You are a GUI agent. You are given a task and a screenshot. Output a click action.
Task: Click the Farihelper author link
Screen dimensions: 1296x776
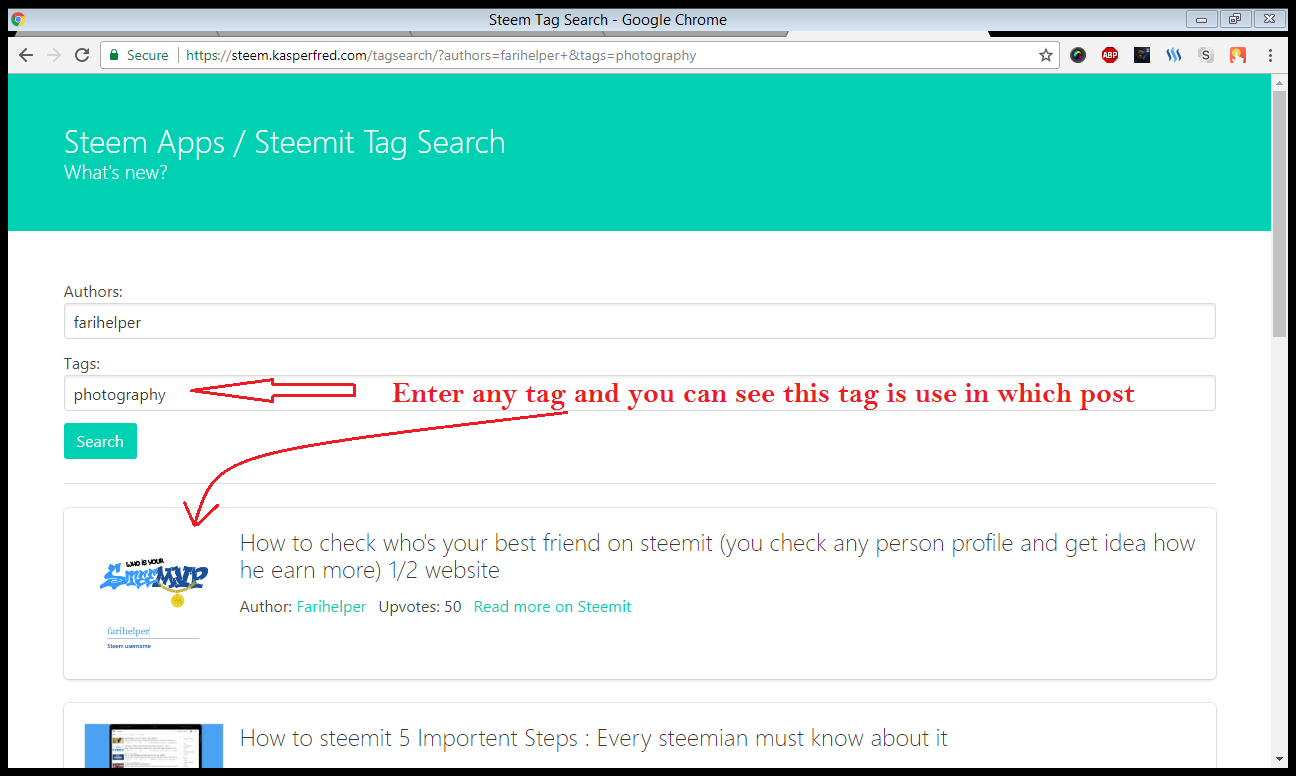tap(331, 606)
